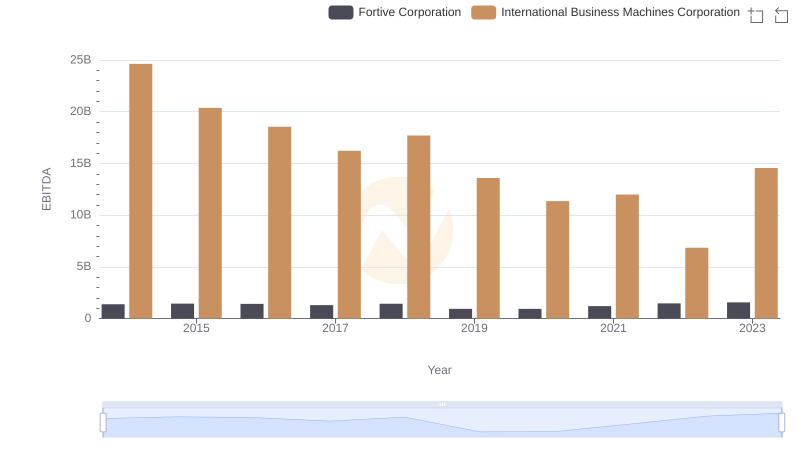Click the 25B y-axis label
The width and height of the screenshot is (800, 461).
[x=81, y=60]
